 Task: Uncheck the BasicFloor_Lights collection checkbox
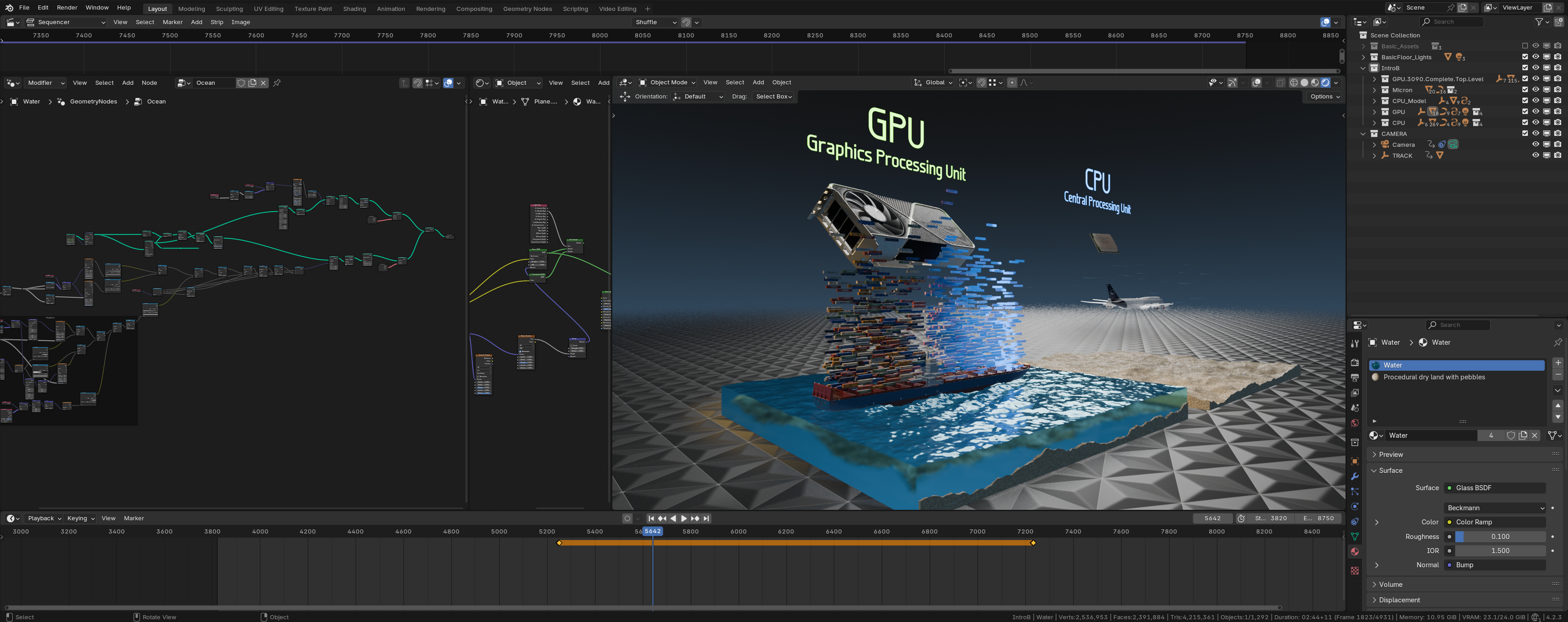point(1525,57)
